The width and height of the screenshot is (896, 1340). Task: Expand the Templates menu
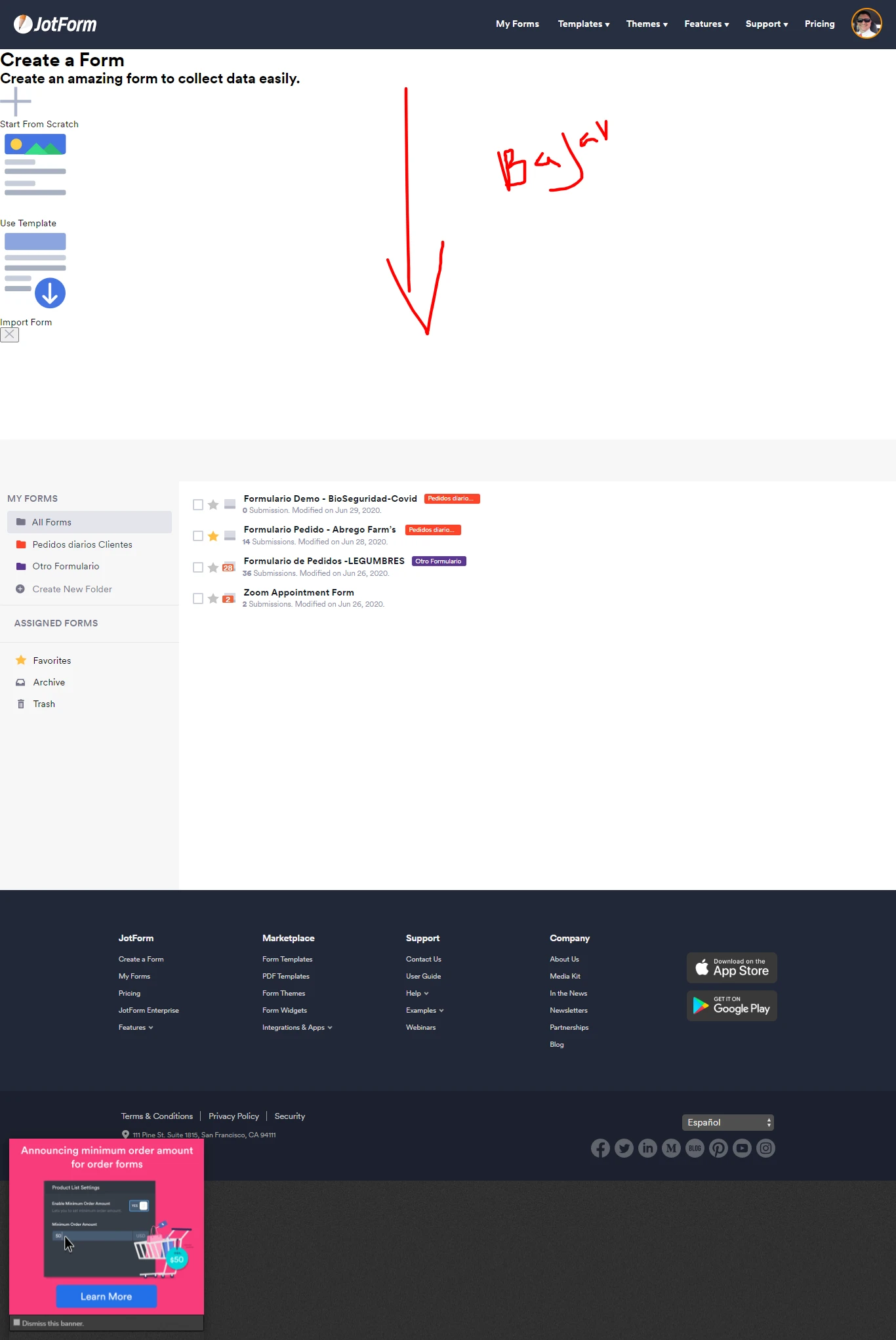pyautogui.click(x=584, y=24)
